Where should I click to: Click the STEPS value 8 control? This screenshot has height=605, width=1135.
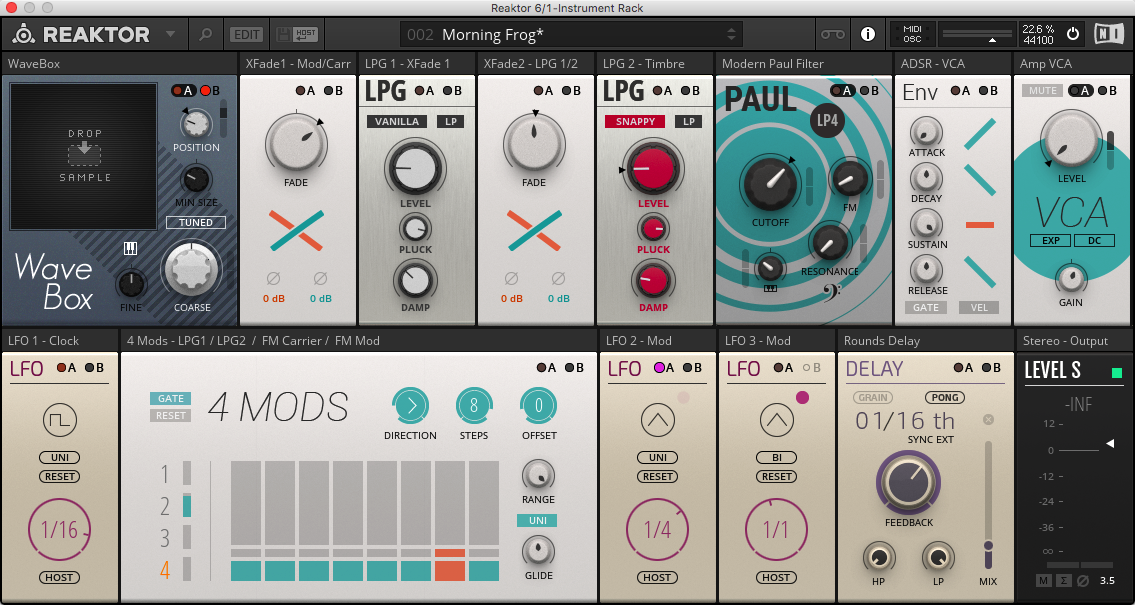pyautogui.click(x=474, y=405)
